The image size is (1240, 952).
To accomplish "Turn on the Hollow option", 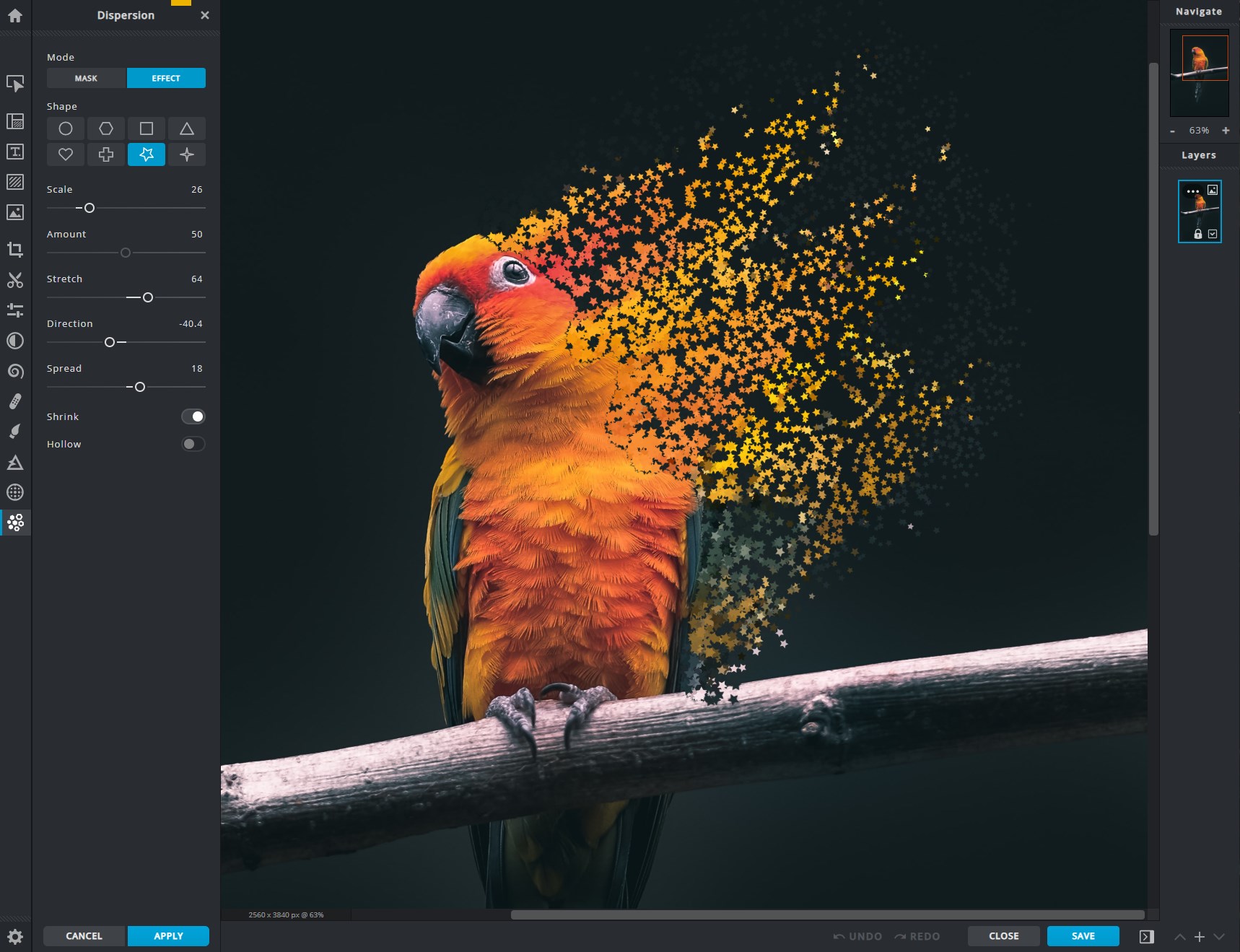I will coord(193,443).
